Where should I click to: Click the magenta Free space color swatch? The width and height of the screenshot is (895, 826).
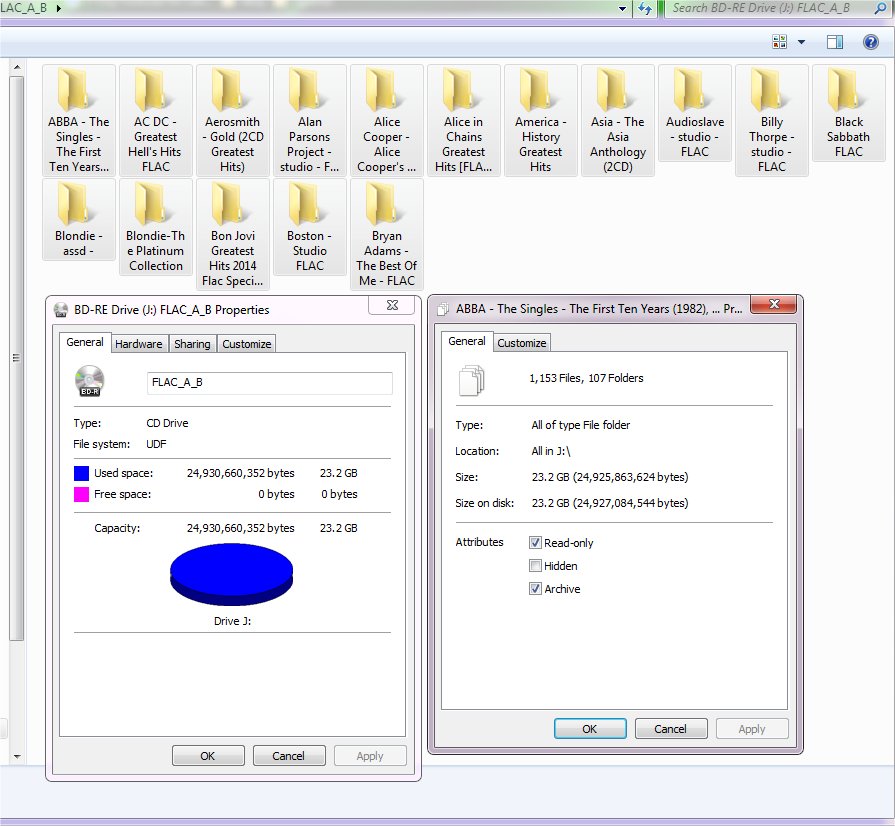[81, 494]
